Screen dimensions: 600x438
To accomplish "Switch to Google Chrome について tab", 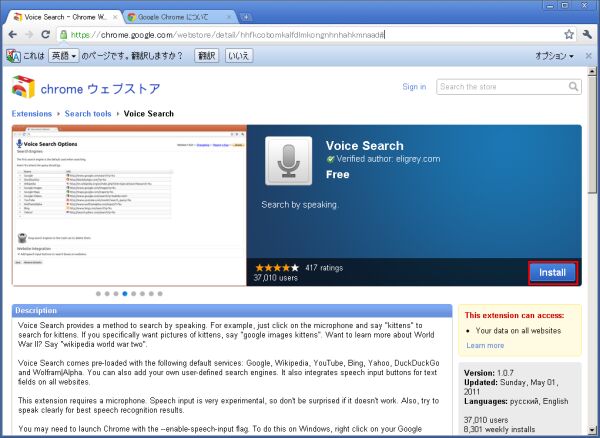I will pyautogui.click(x=180, y=17).
